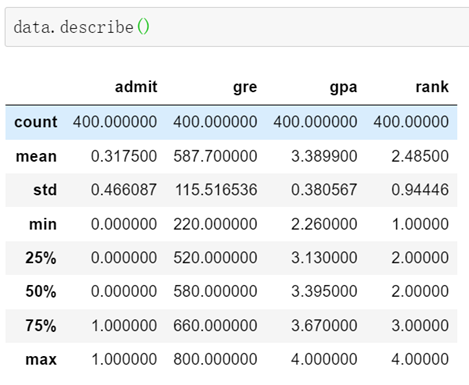Click the gpa std value 0.380567
This screenshot has width=469, height=385.
[324, 190]
